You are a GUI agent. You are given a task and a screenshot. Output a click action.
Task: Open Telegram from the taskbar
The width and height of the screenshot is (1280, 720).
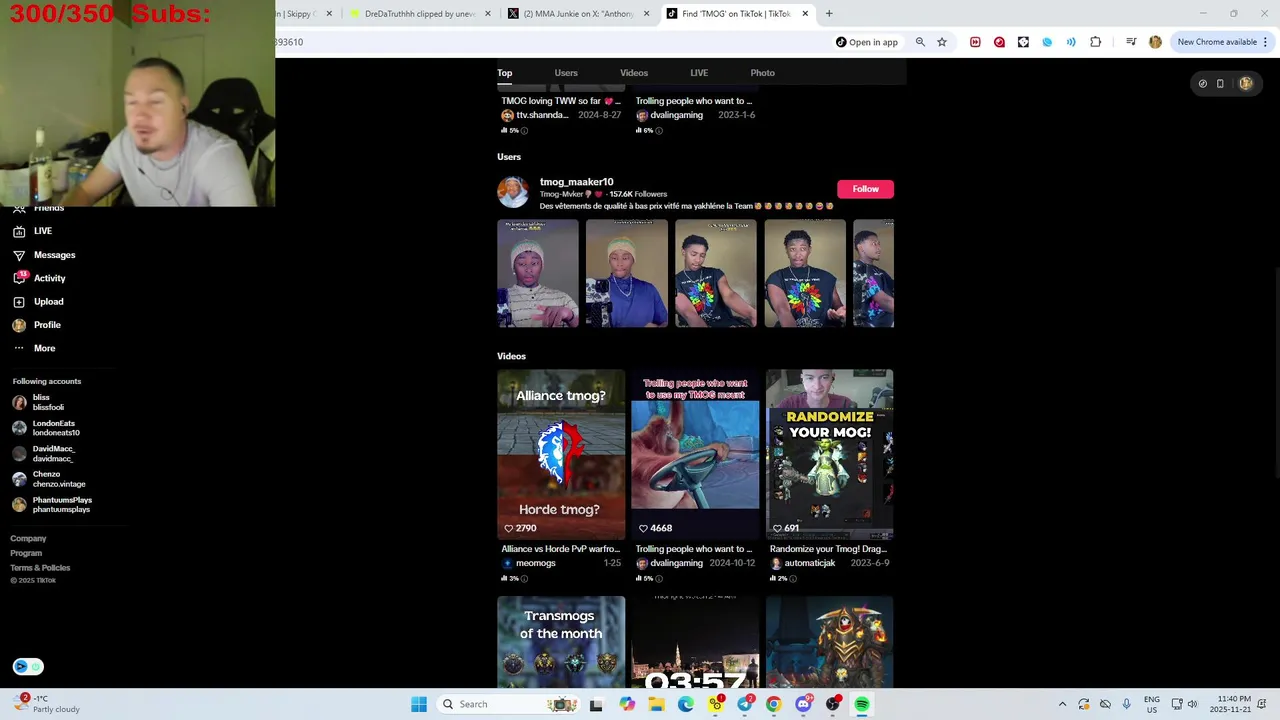pyautogui.click(x=745, y=704)
